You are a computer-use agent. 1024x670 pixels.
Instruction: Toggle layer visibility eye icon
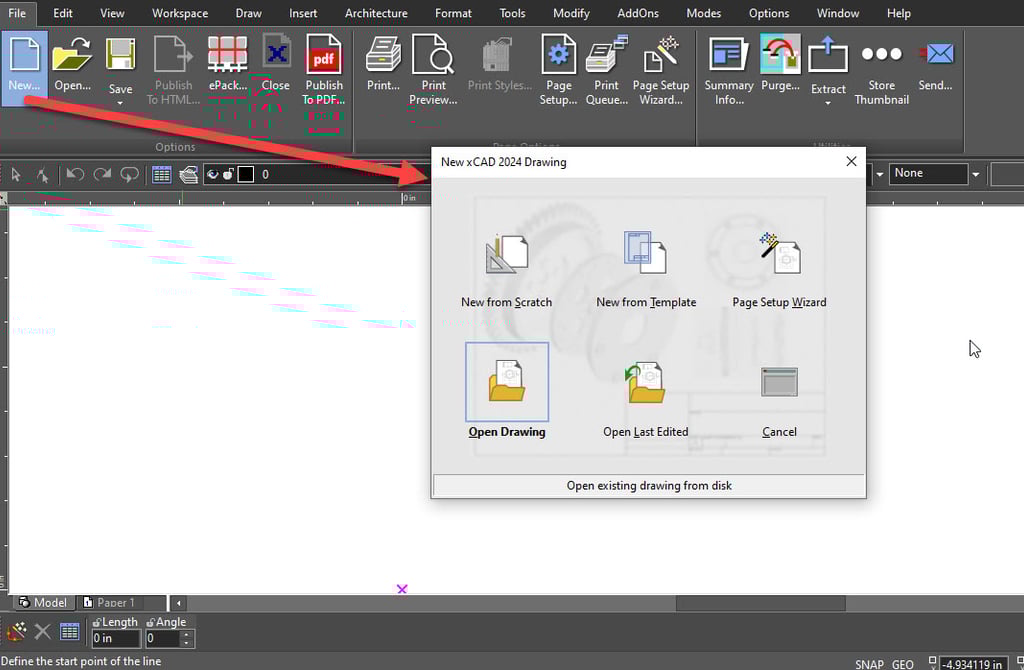coord(212,174)
